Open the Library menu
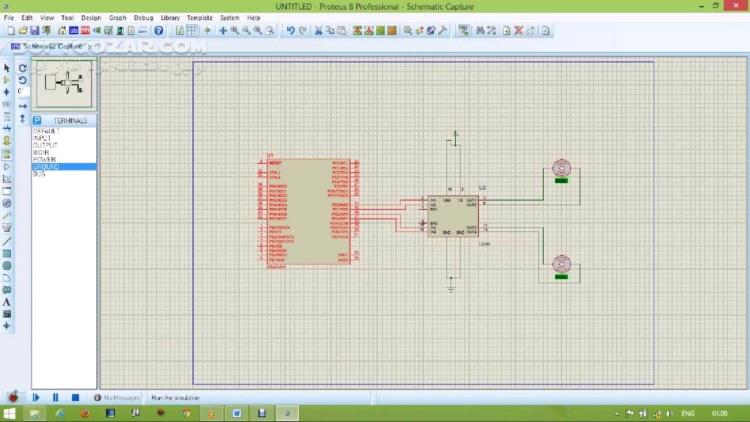This screenshot has height=422, width=750. click(x=170, y=18)
